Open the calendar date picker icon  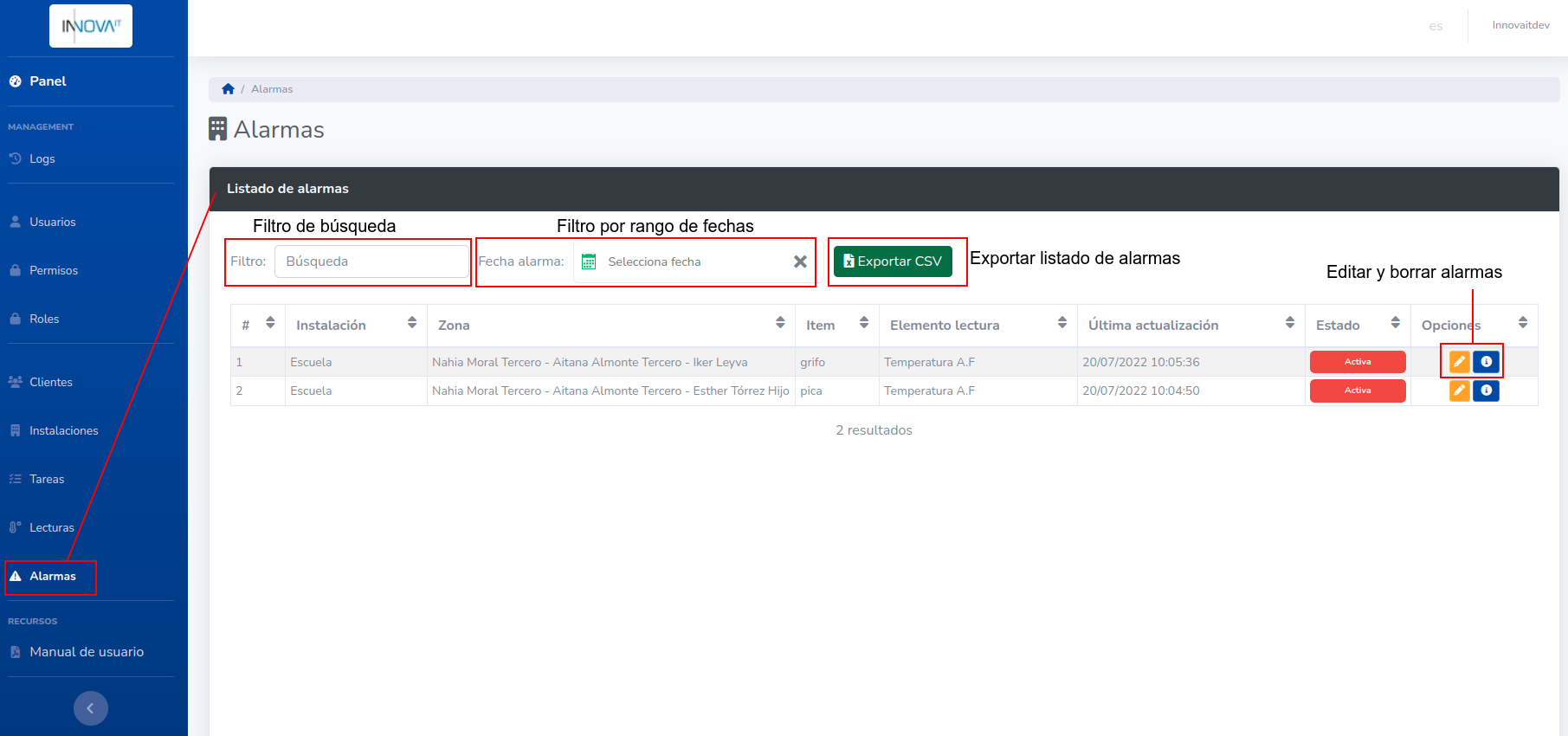click(589, 261)
